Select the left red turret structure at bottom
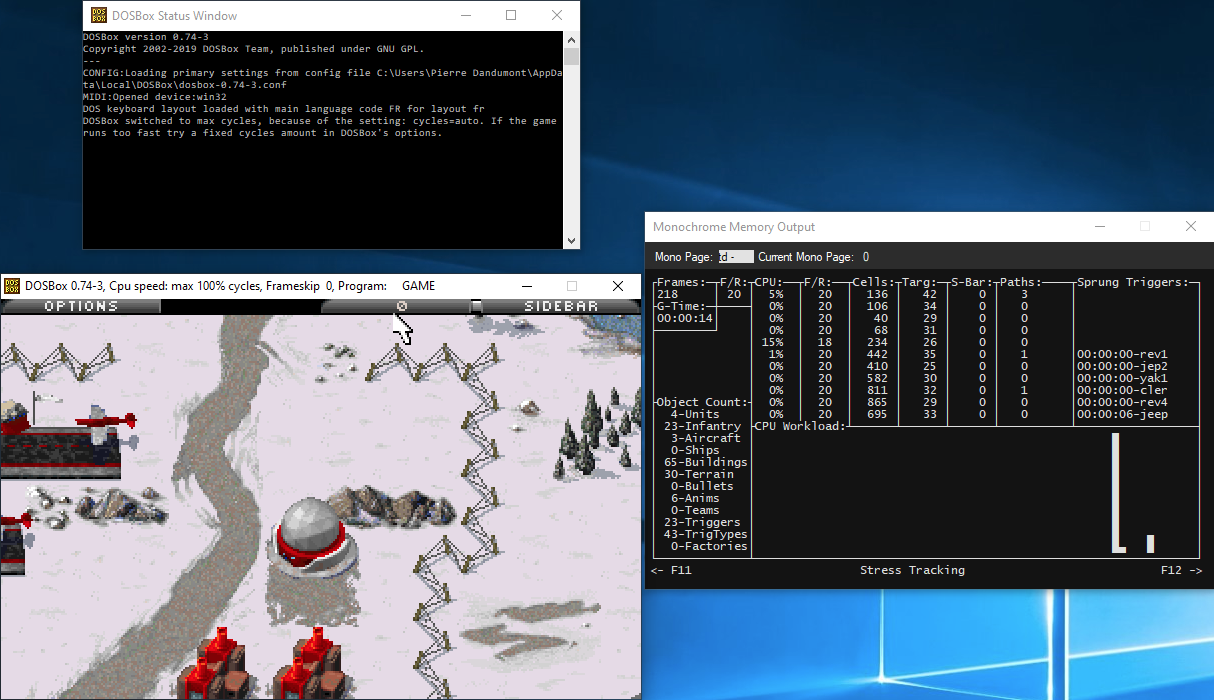Image resolution: width=1214 pixels, height=700 pixels. [219, 662]
